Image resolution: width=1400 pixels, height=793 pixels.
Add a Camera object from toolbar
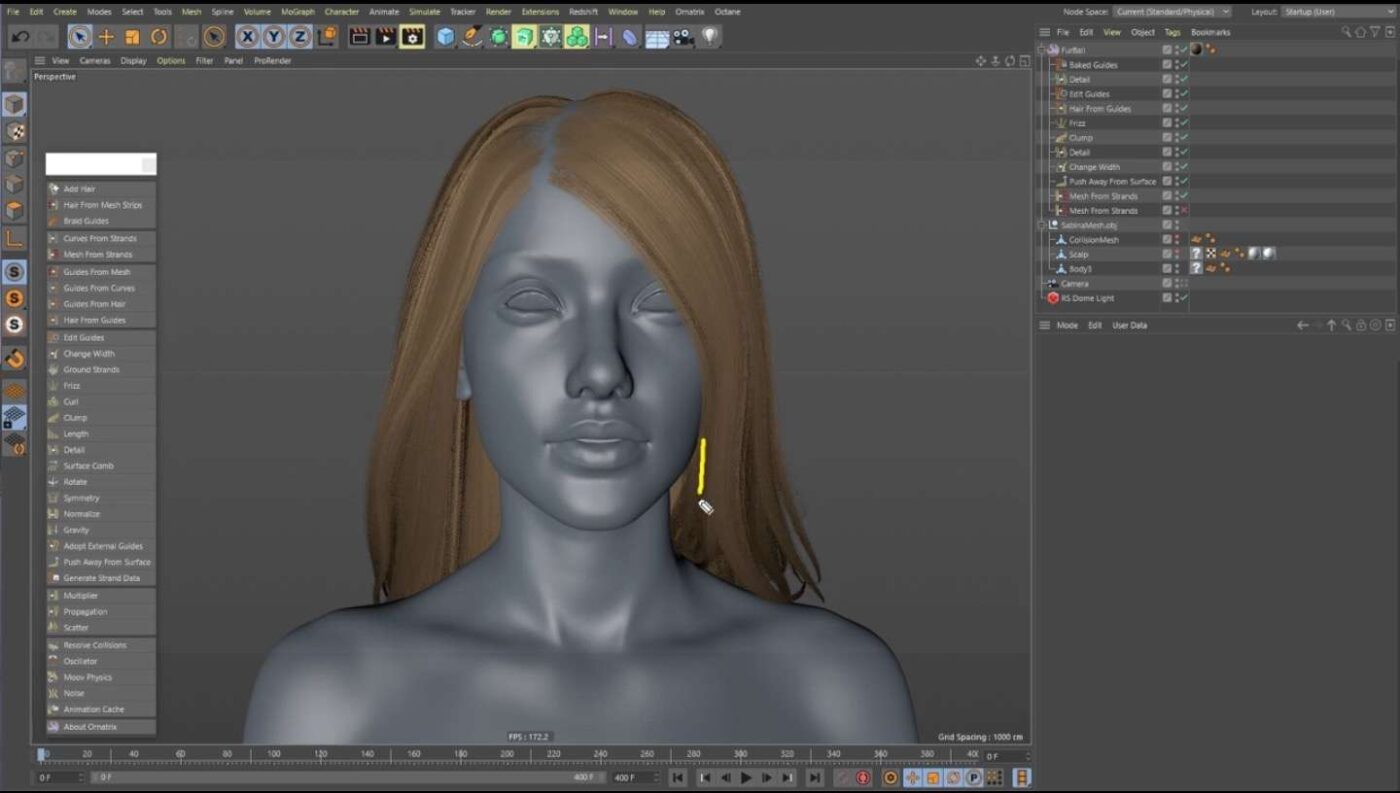point(683,37)
